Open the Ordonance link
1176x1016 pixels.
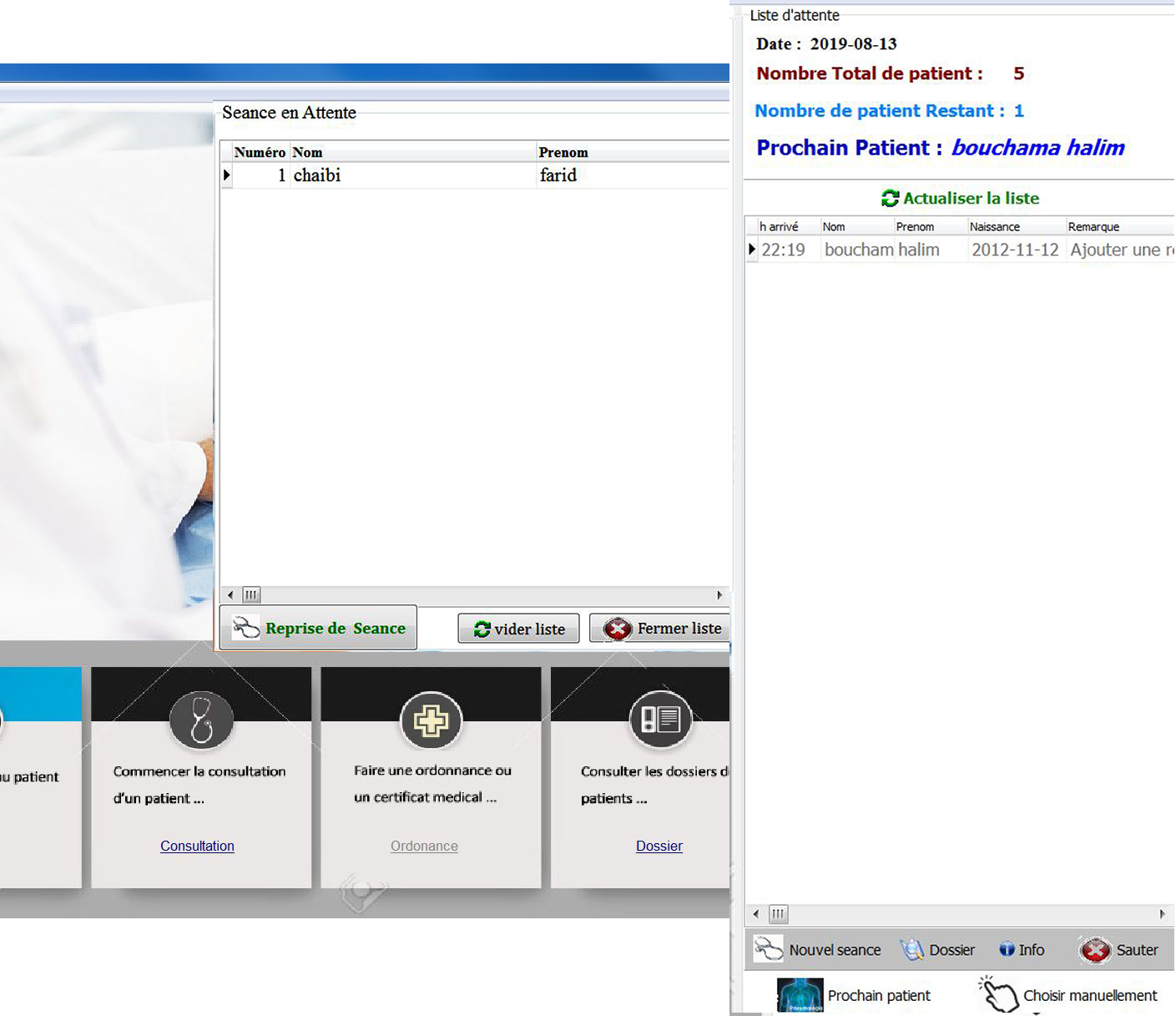(424, 846)
